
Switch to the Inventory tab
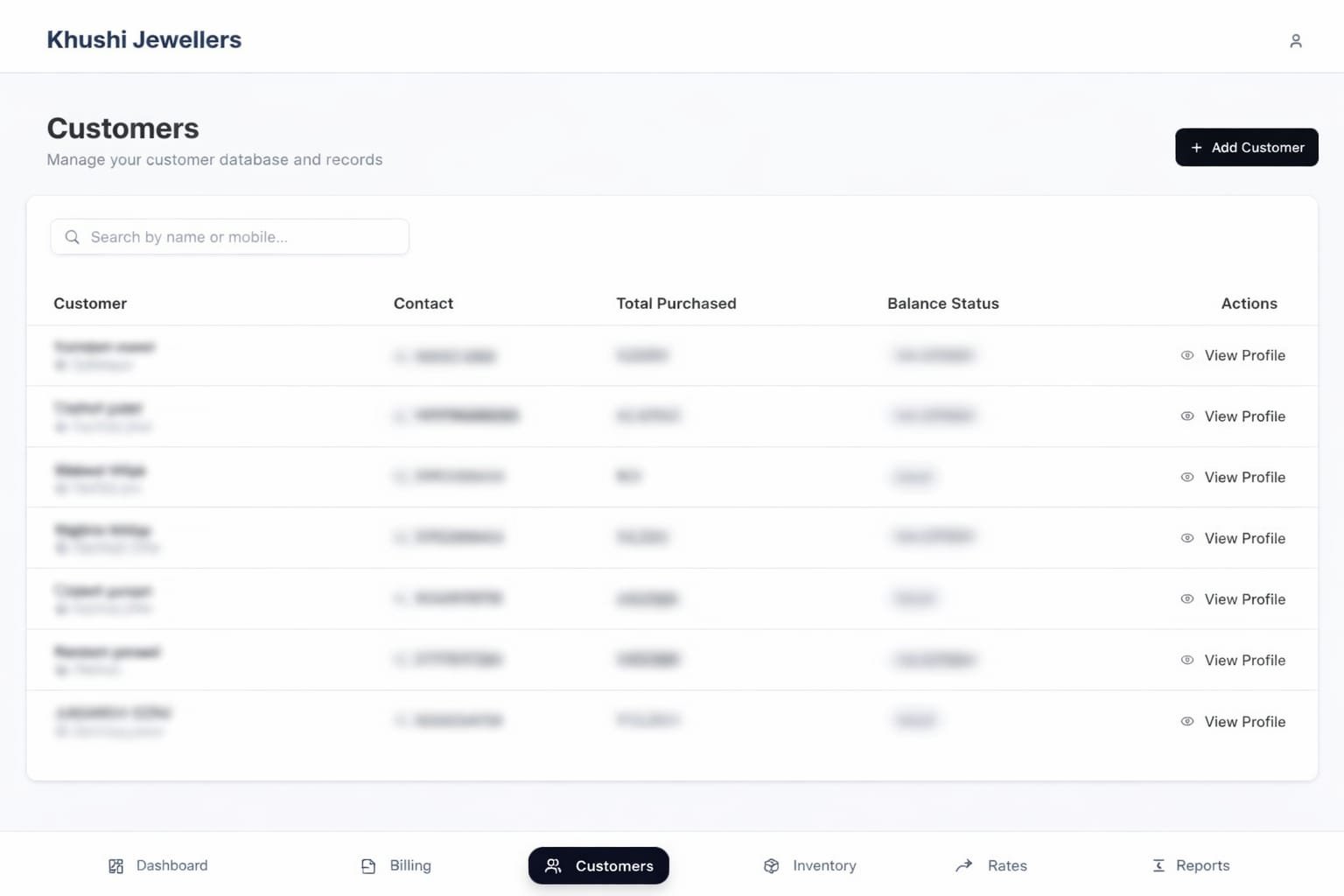click(809, 865)
